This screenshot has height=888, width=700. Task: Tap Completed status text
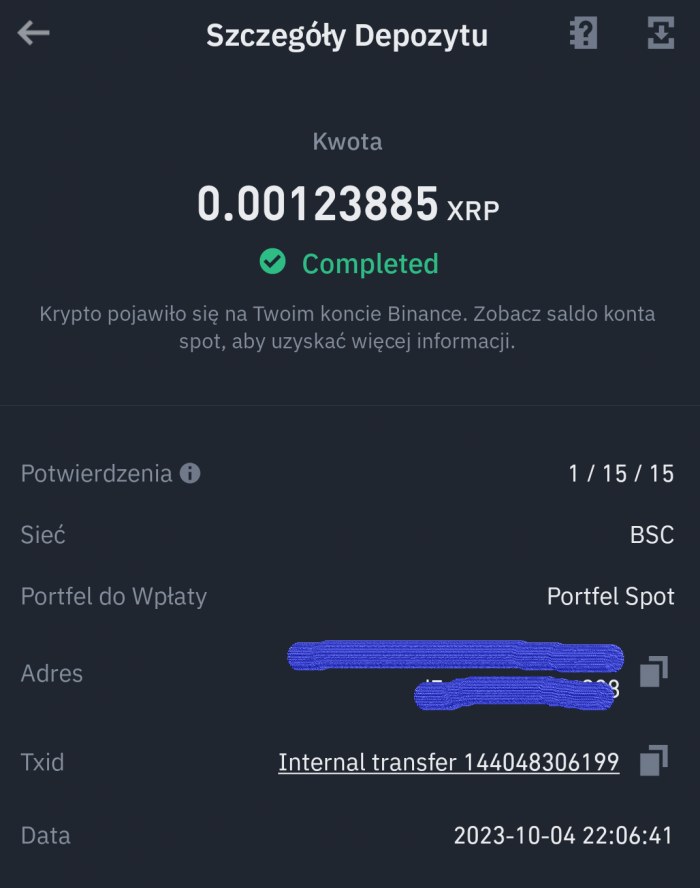(370, 263)
